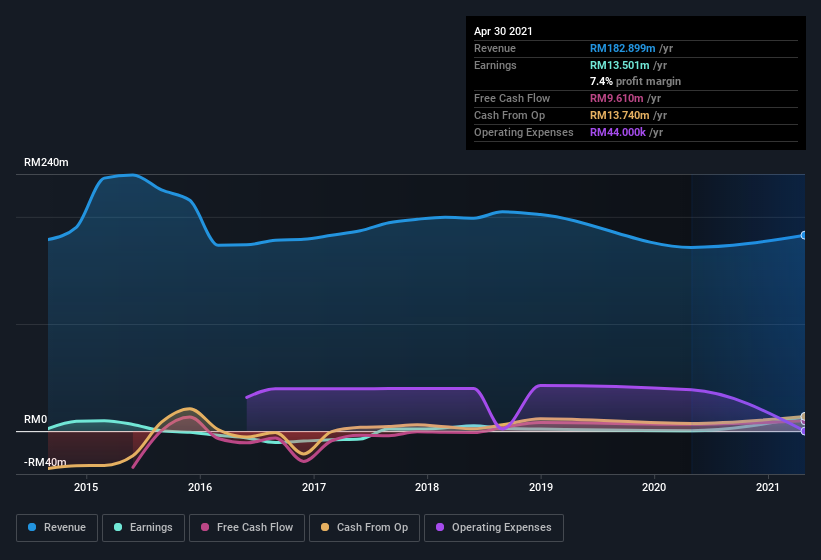Click the Earnings label in tooltip
The image size is (821, 560).
495,65
